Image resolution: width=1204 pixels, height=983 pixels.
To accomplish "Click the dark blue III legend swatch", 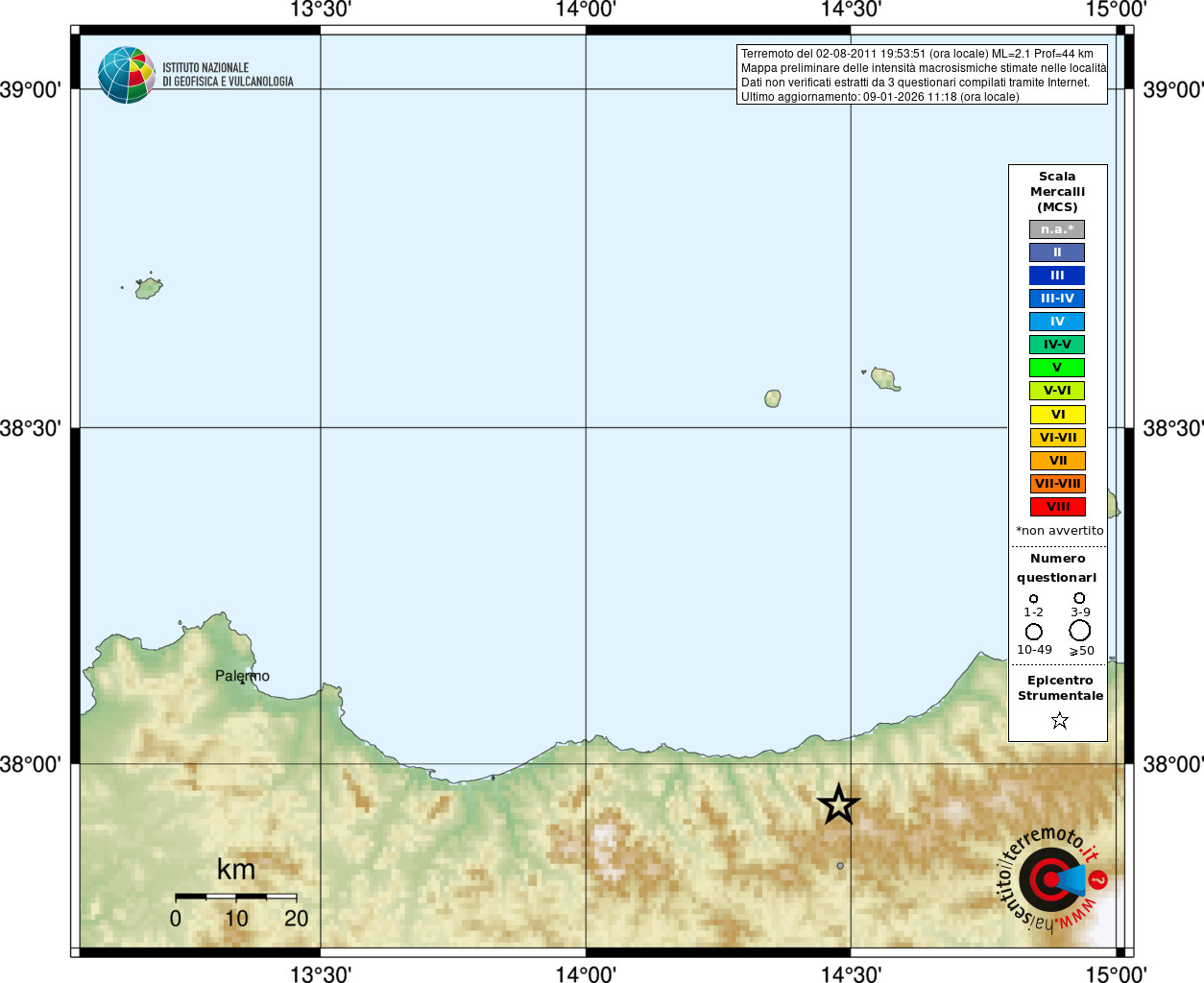I will click(x=1057, y=276).
